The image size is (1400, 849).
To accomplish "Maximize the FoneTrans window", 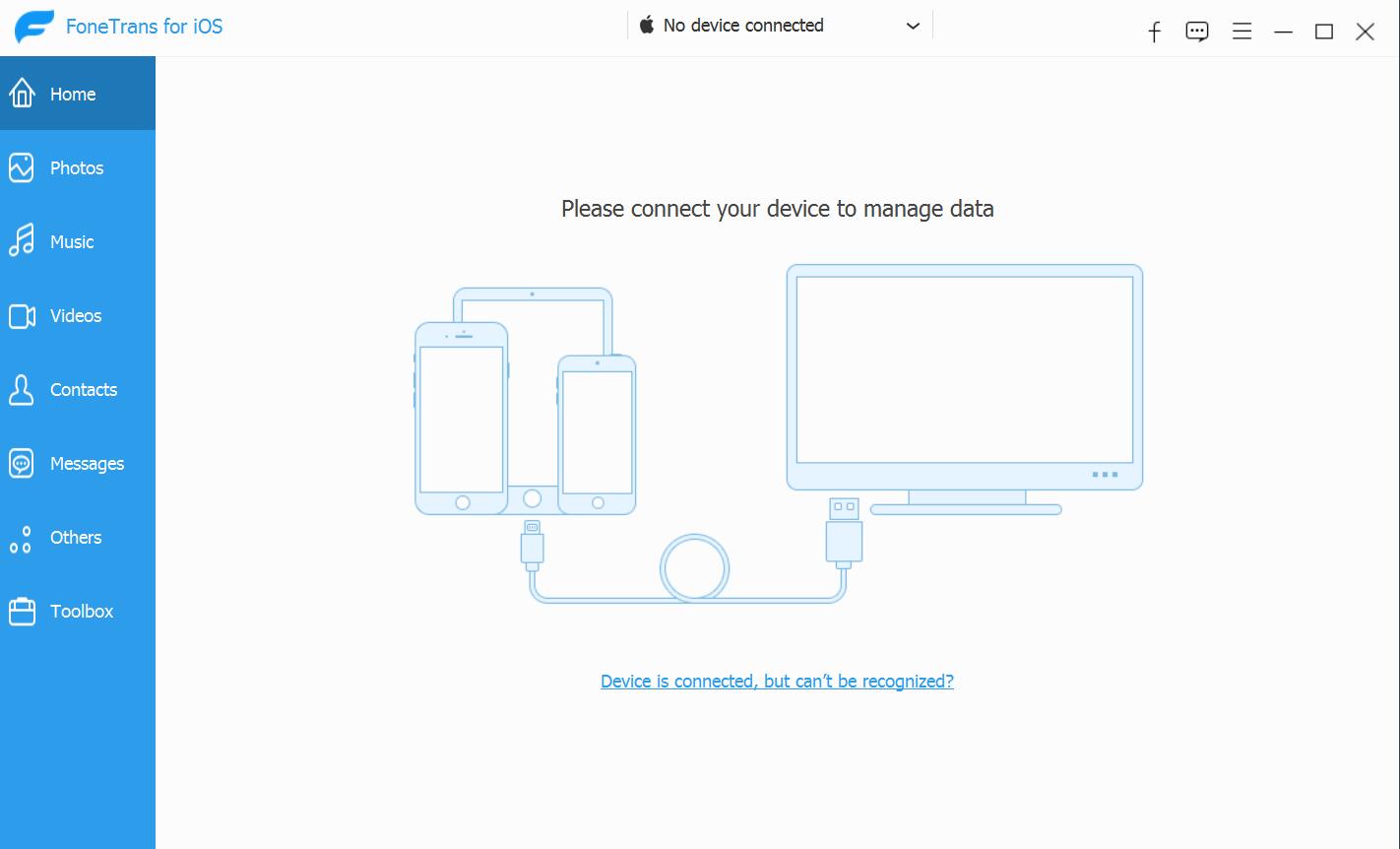I will click(1324, 32).
